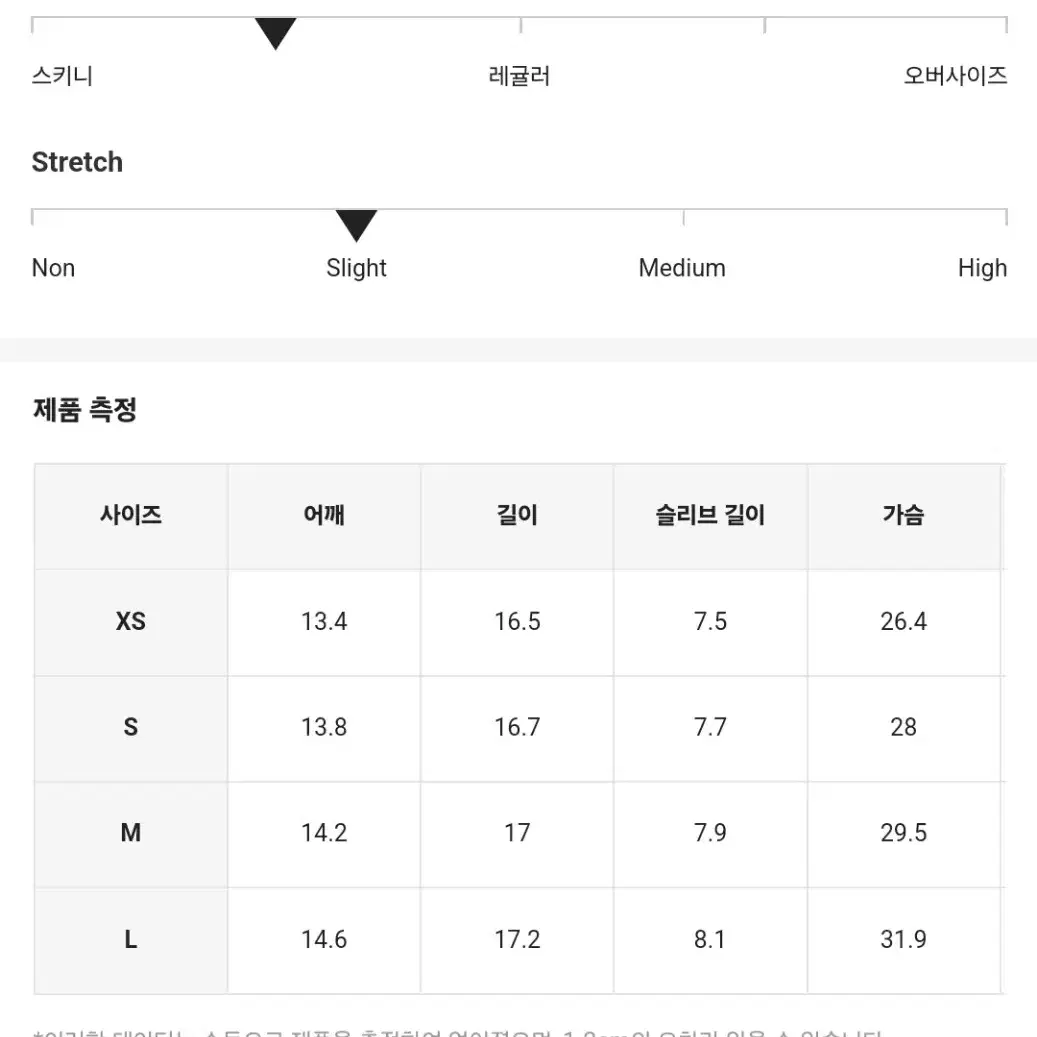Click the fit indicator triangle marker
This screenshot has height=1037, width=1037.
275,34
